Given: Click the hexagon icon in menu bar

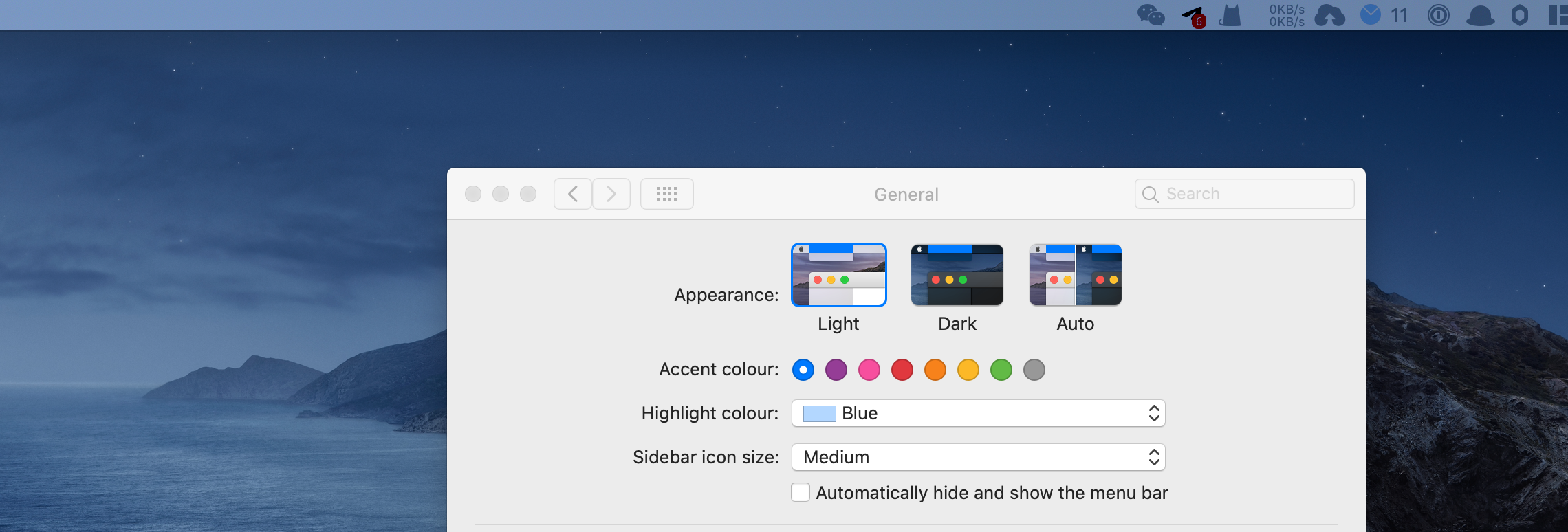Looking at the screenshot, I should 1520,15.
